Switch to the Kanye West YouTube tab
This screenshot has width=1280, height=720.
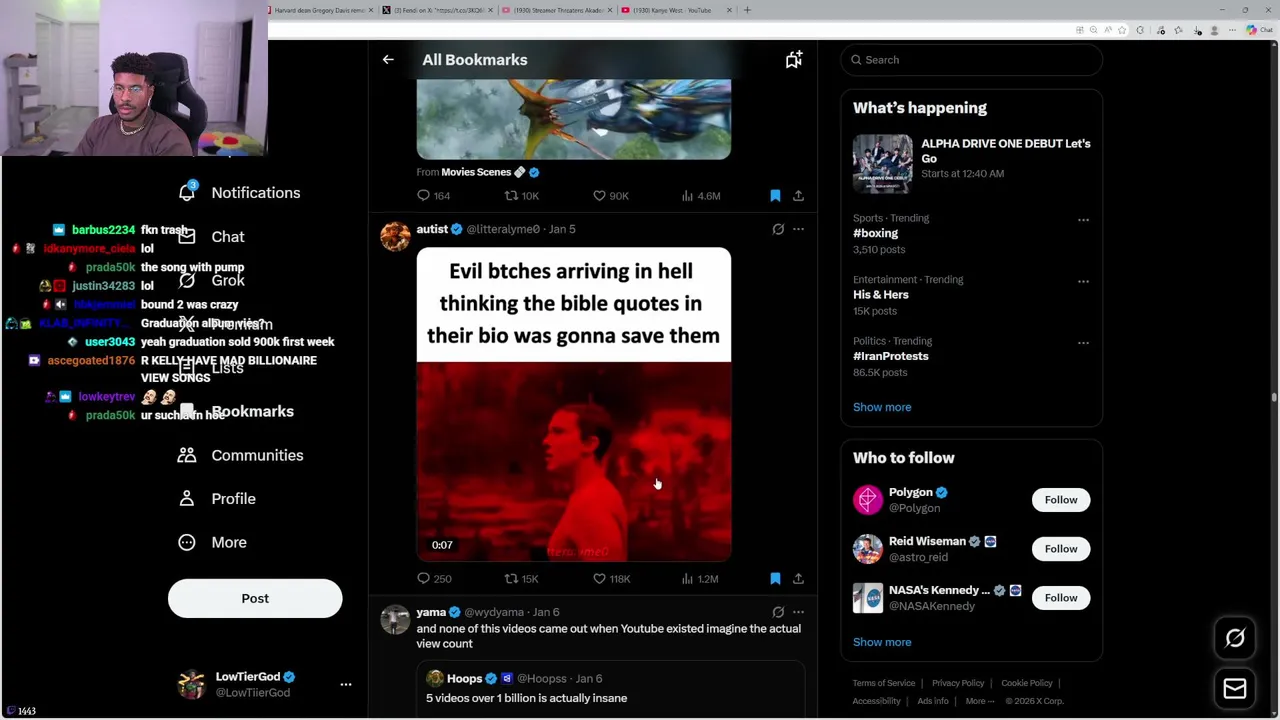pyautogui.click(x=676, y=10)
